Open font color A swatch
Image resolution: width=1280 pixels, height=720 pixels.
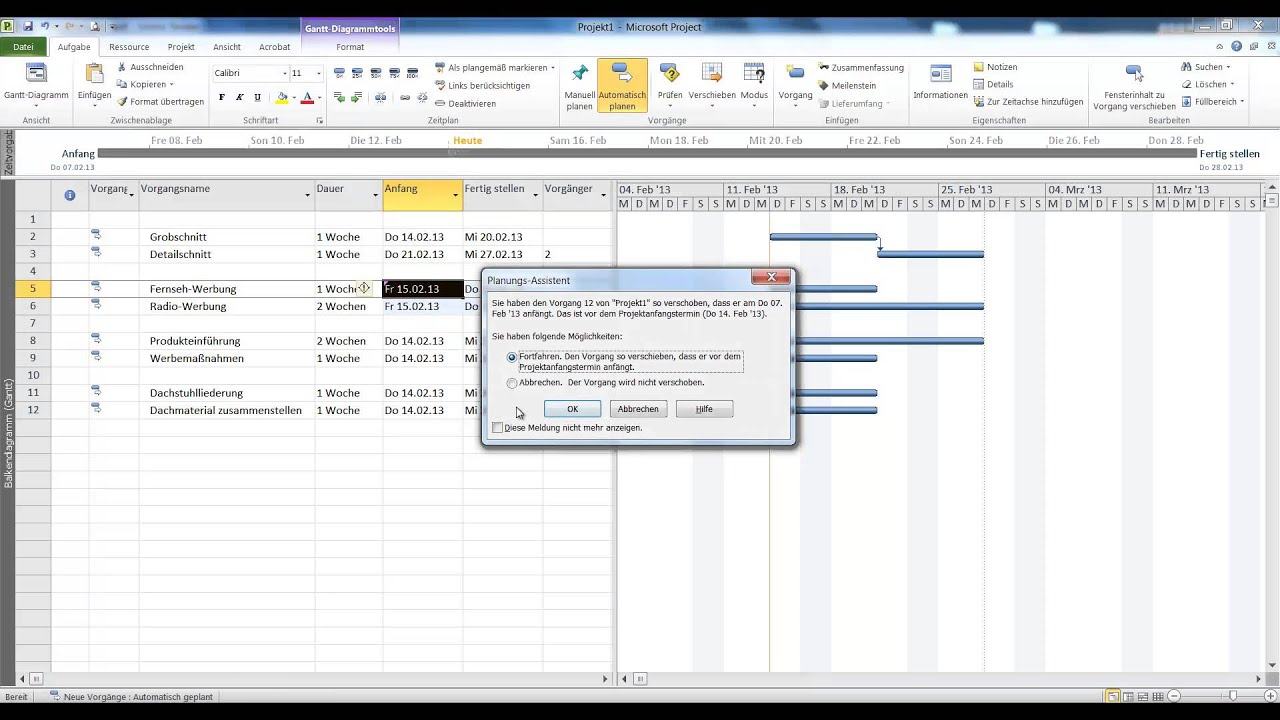307,97
